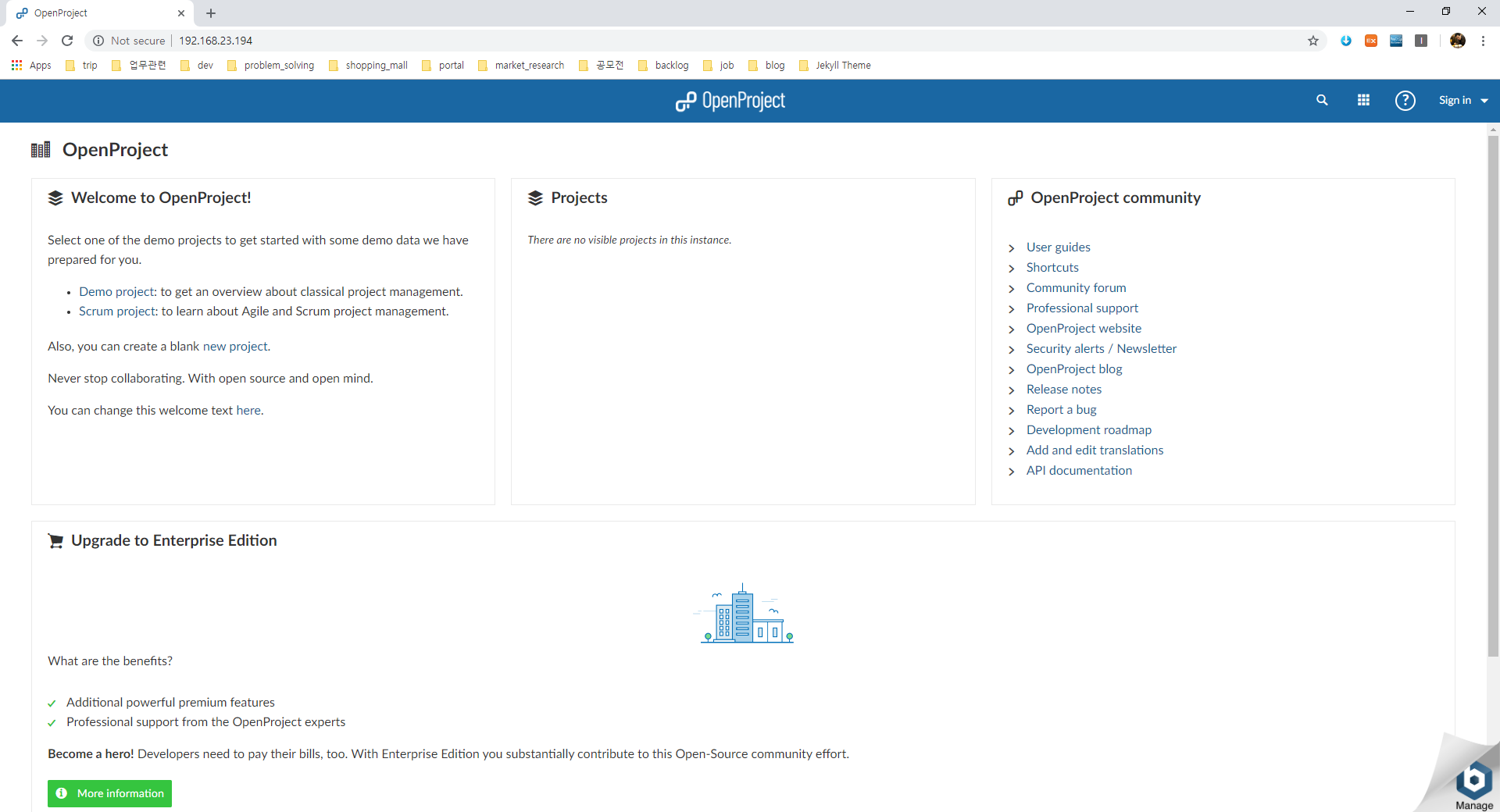The width and height of the screenshot is (1500, 812).
Task: Click the Enterprise building illustration
Action: [743, 614]
